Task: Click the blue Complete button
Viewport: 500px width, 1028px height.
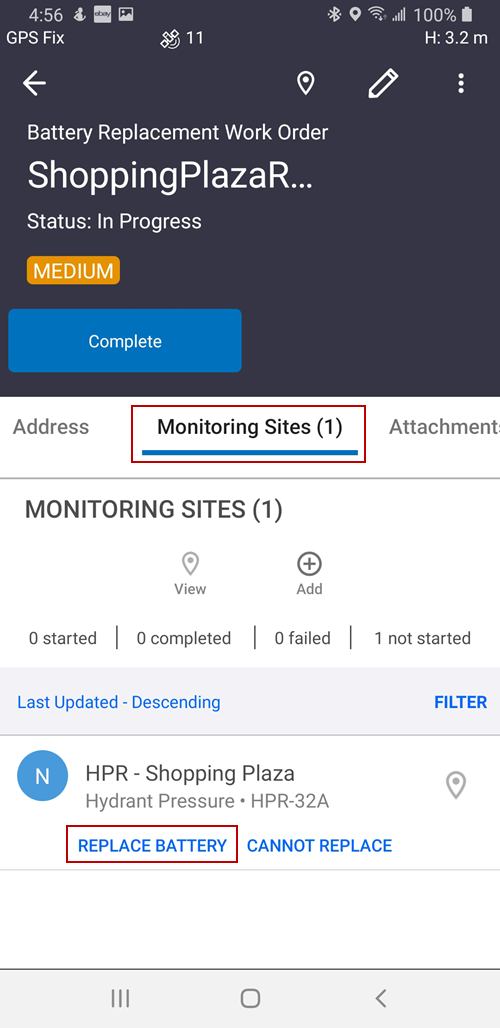Action: [125, 341]
